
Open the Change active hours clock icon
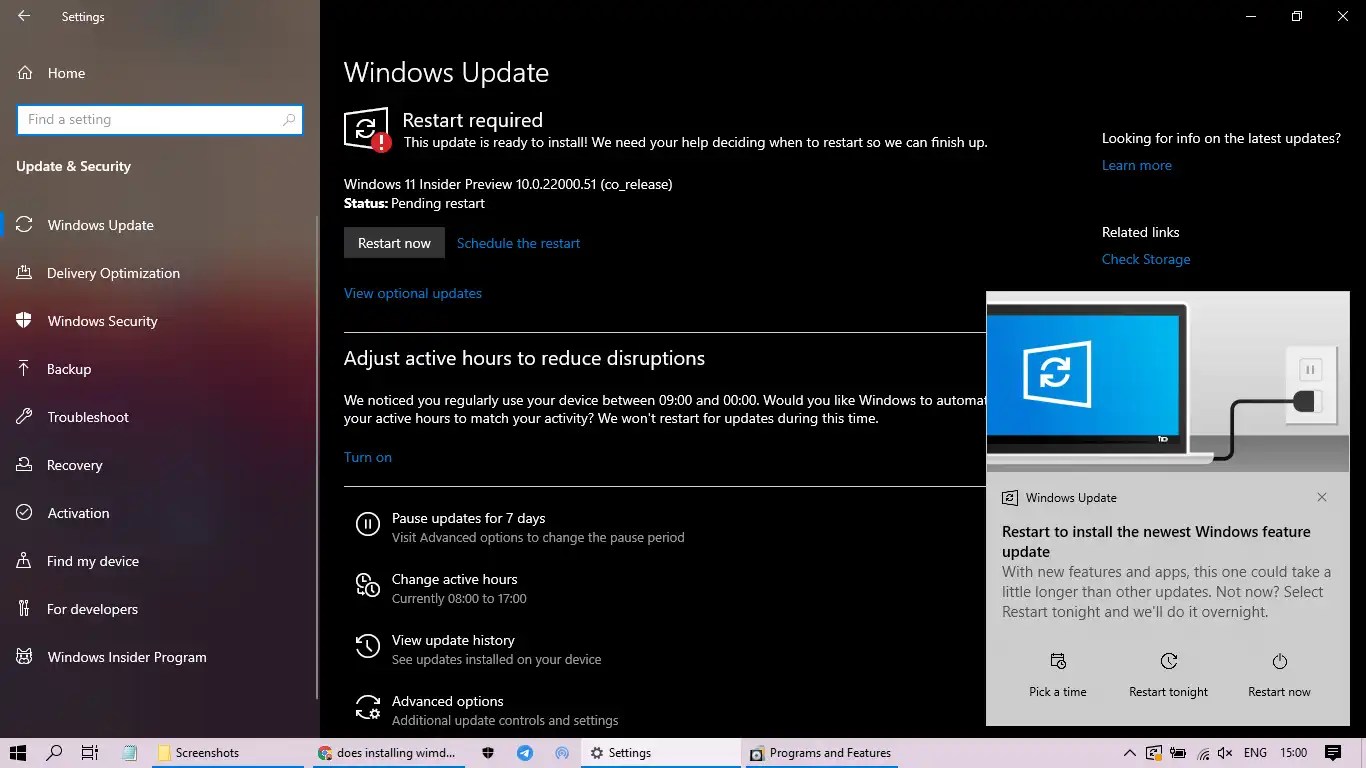click(x=368, y=585)
